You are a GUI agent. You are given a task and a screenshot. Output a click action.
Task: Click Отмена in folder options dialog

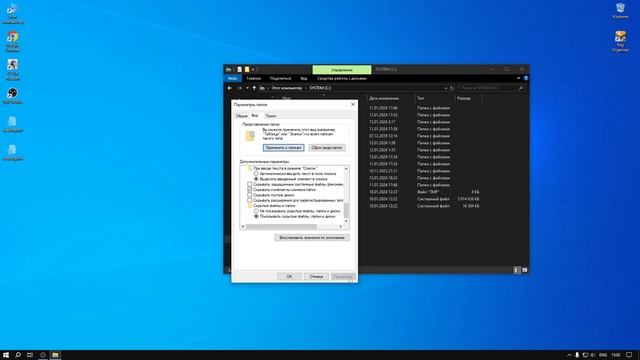316,277
